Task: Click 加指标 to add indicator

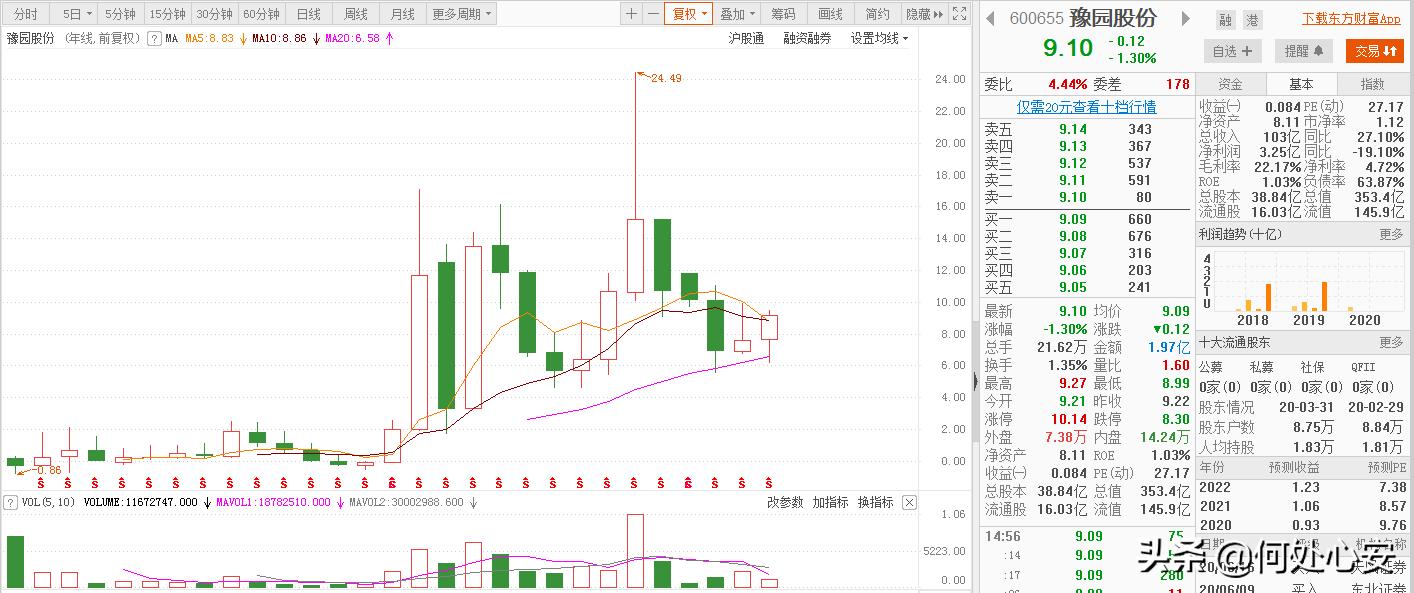Action: [x=830, y=502]
